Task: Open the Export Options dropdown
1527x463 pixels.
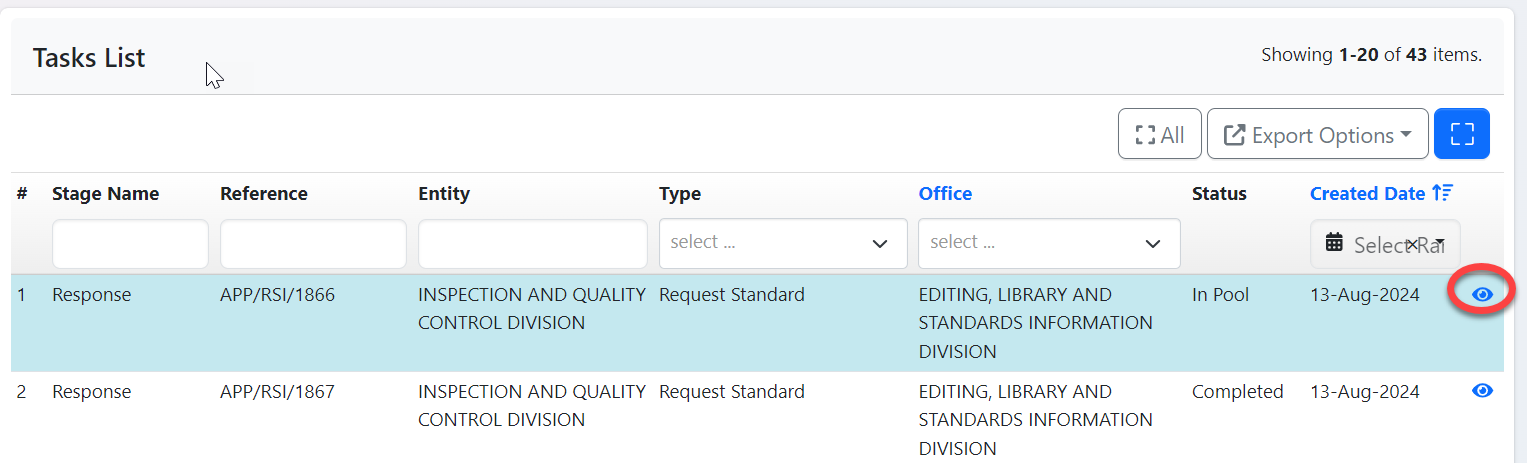Action: (x=1317, y=134)
